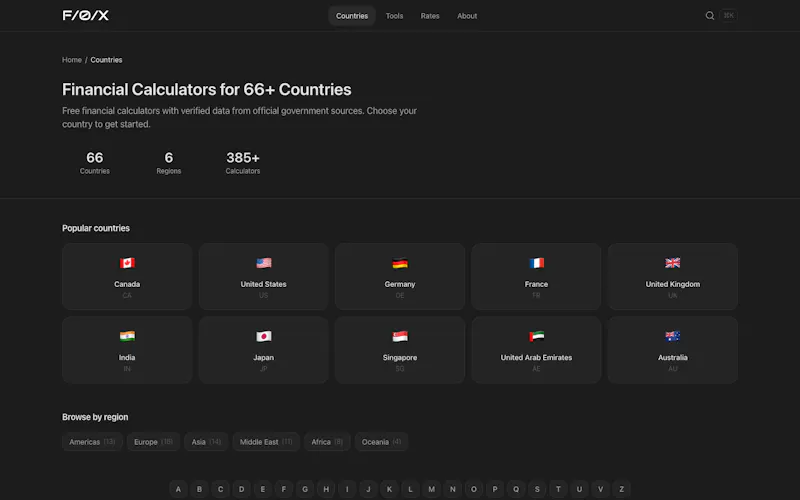Open the search magnifier icon
Image resolution: width=800 pixels, height=500 pixels.
pyautogui.click(x=710, y=16)
